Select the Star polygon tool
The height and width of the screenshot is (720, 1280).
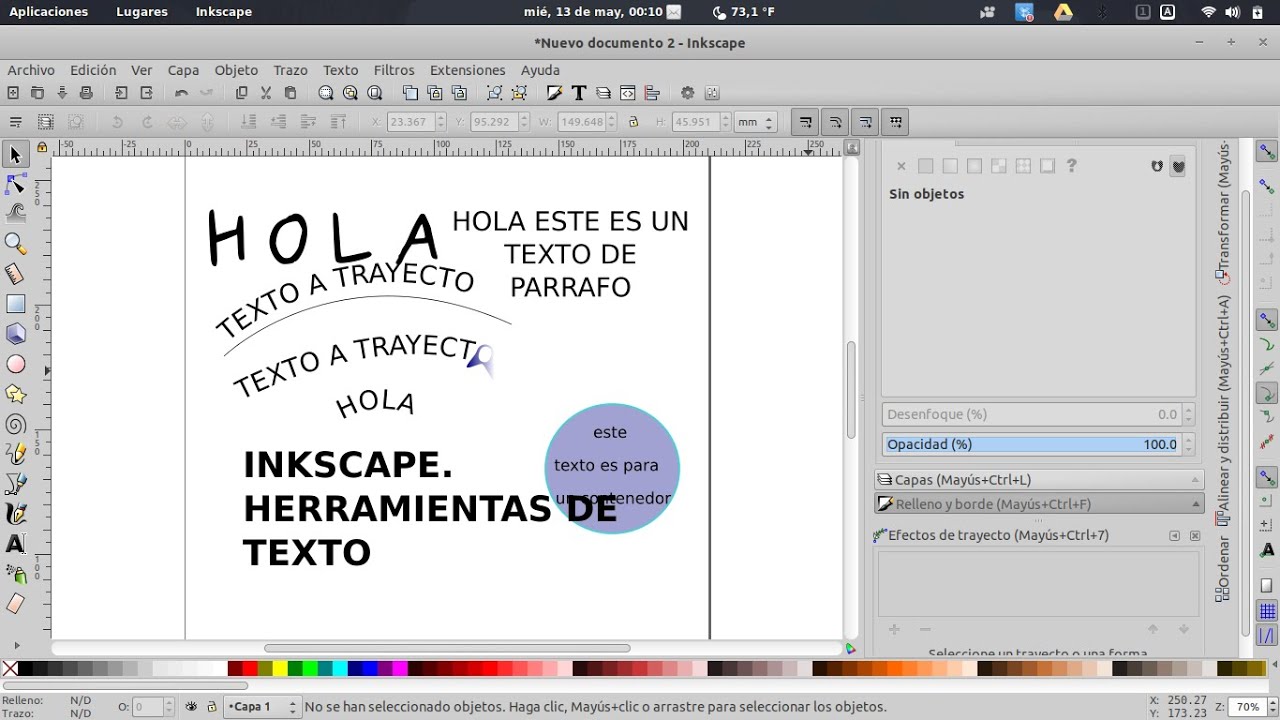point(15,394)
